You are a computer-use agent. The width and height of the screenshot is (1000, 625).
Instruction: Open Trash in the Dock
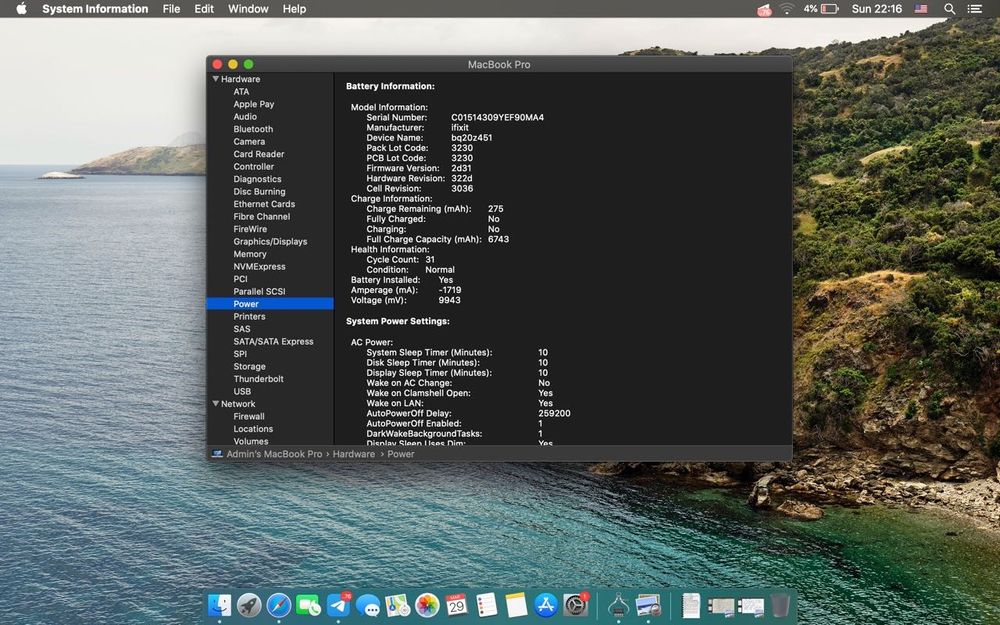(x=781, y=605)
